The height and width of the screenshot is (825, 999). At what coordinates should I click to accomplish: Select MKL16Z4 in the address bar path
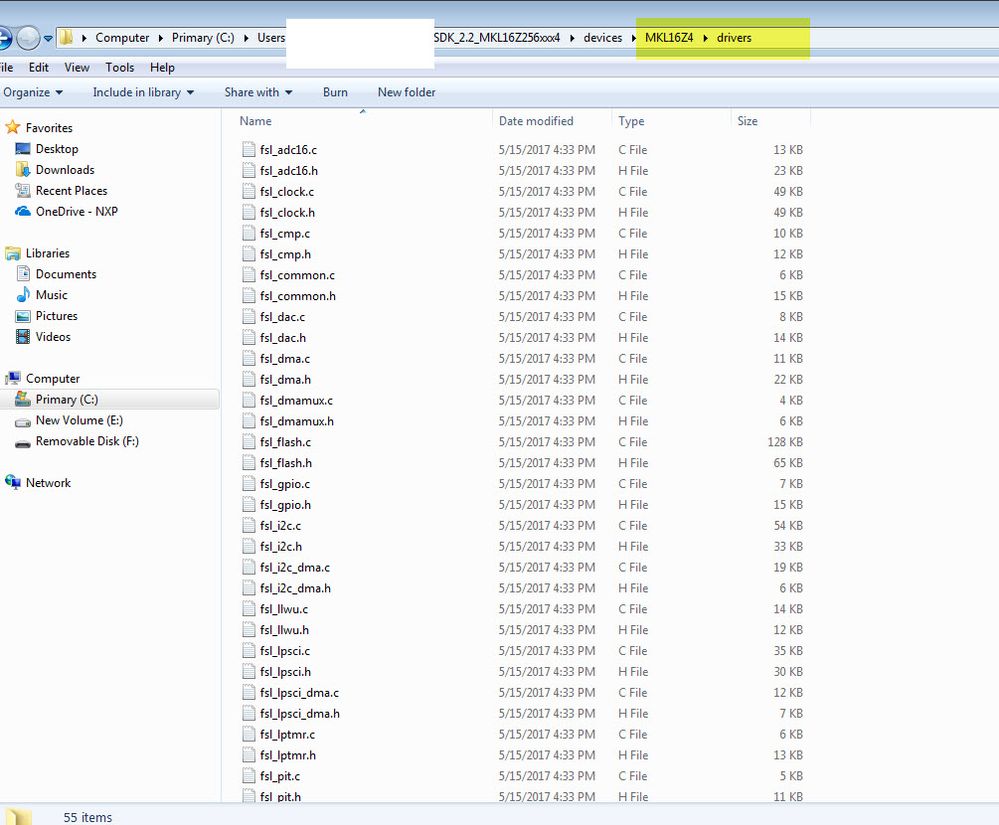[x=669, y=38]
